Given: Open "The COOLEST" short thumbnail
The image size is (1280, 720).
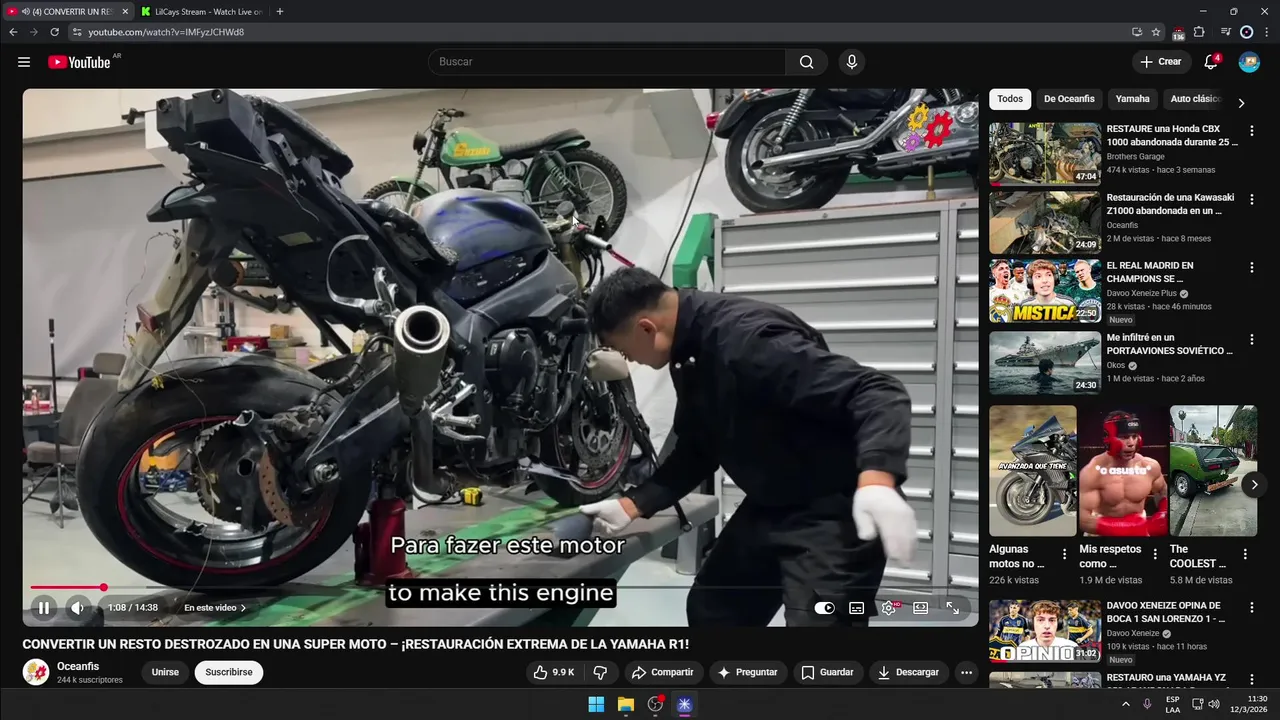Looking at the screenshot, I should [x=1213, y=470].
